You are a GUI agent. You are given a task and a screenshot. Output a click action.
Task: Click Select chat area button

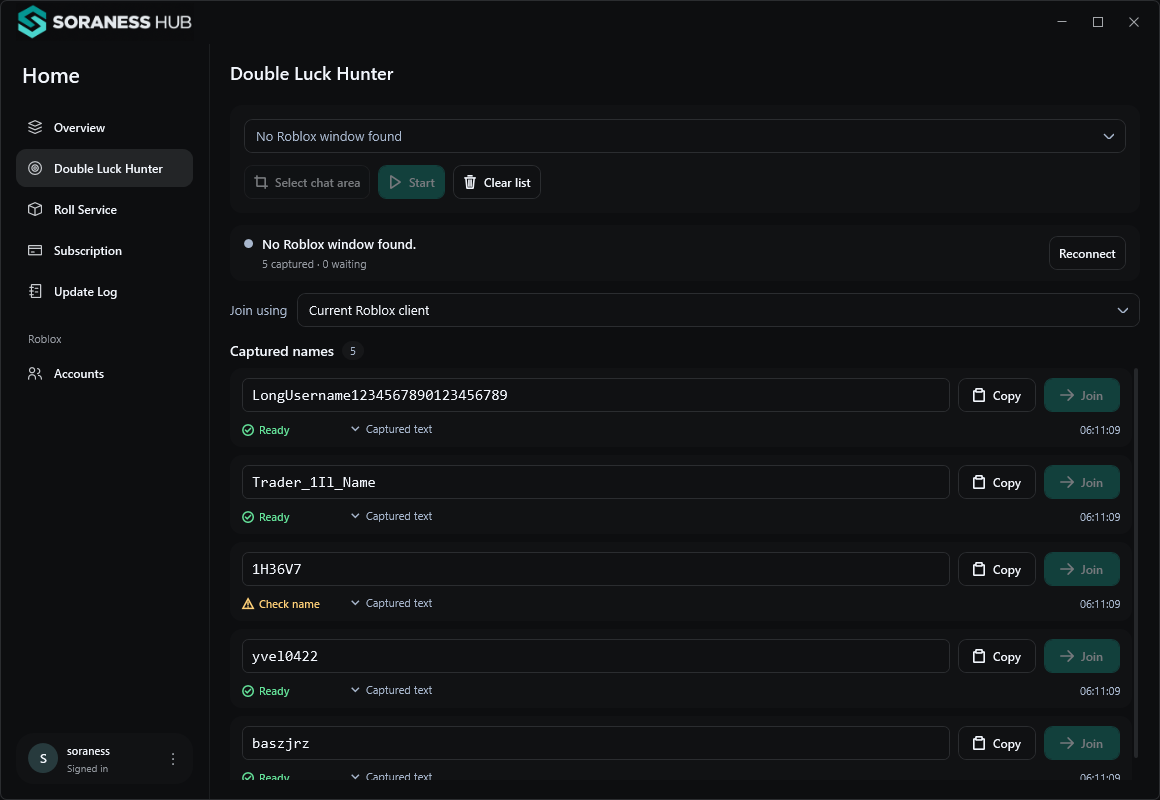(307, 182)
